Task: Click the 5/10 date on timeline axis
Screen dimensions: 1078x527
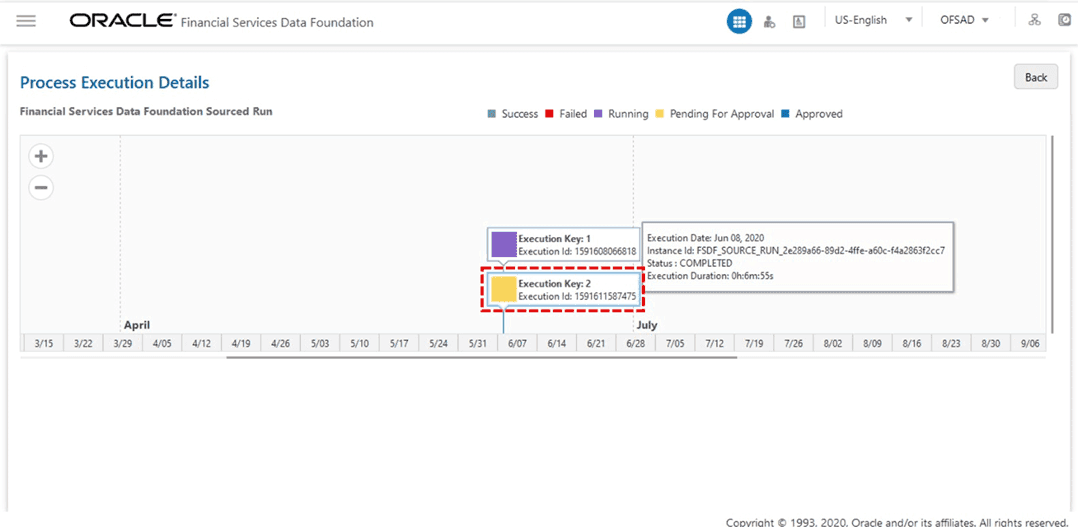Action: click(360, 343)
